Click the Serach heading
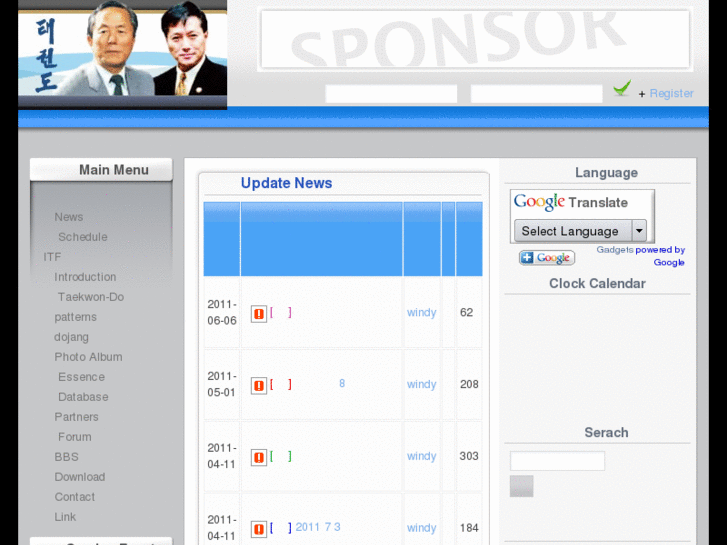 point(606,432)
